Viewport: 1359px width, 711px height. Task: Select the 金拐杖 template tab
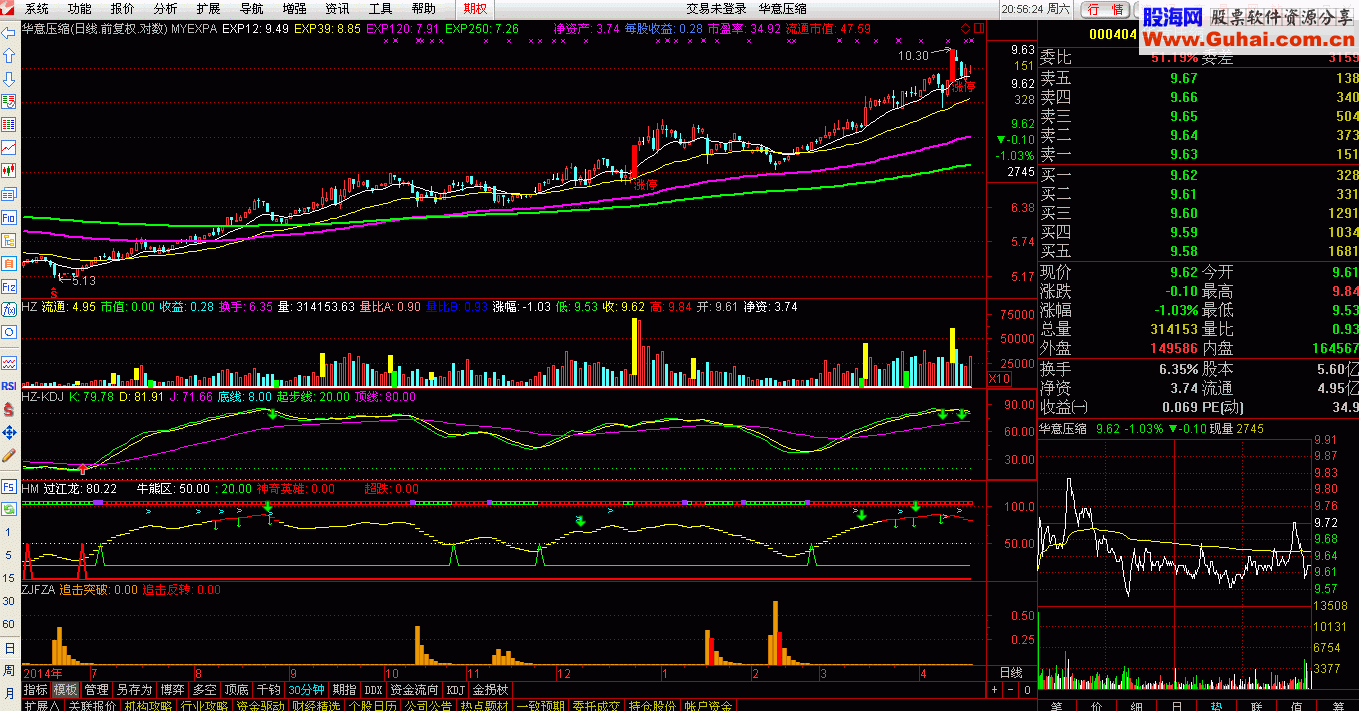490,690
